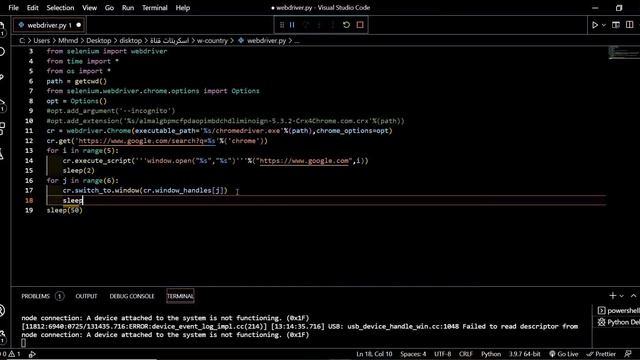Viewport: 640px width, 360px height.
Task: Click the code minimap
Action: click(623, 53)
